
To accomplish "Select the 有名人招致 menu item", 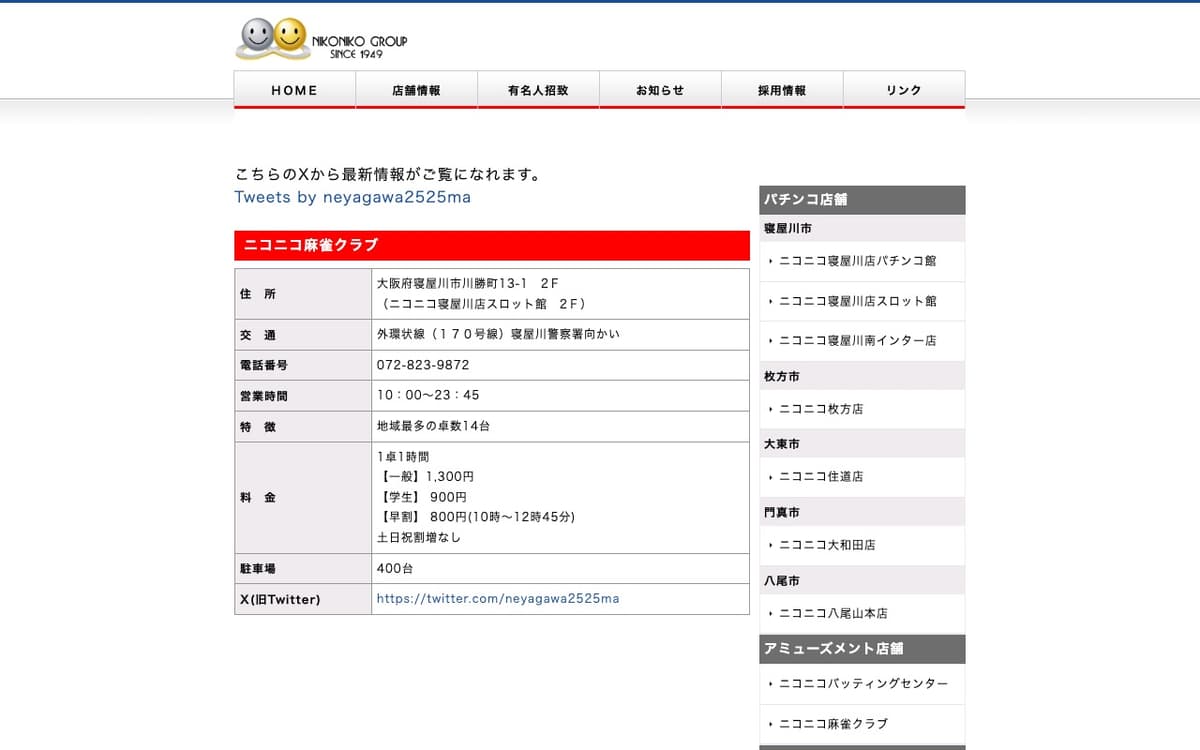I will tap(538, 90).
